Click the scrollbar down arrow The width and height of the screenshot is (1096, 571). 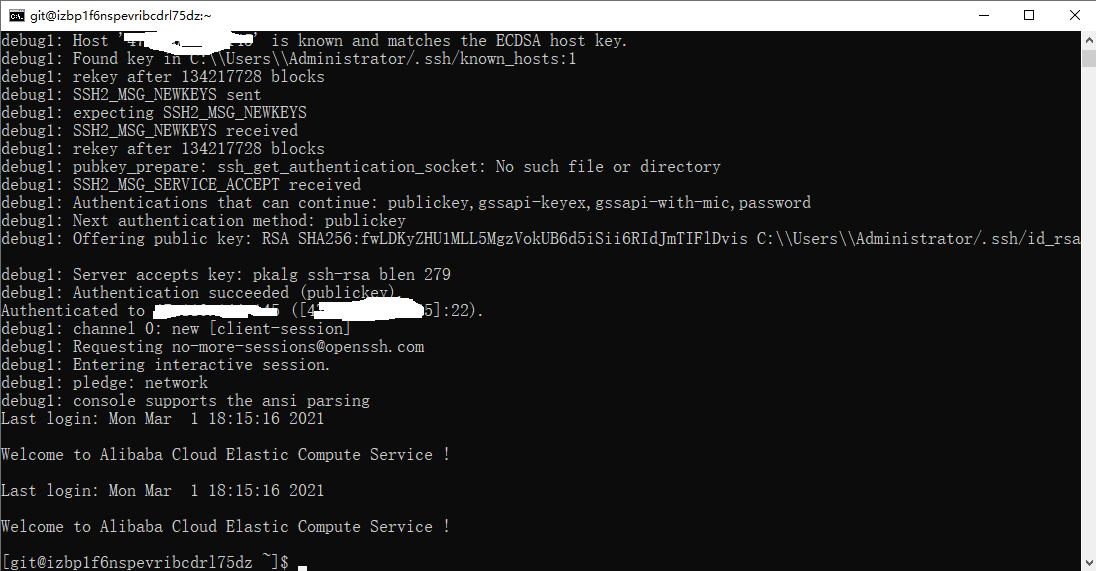coord(1088,563)
